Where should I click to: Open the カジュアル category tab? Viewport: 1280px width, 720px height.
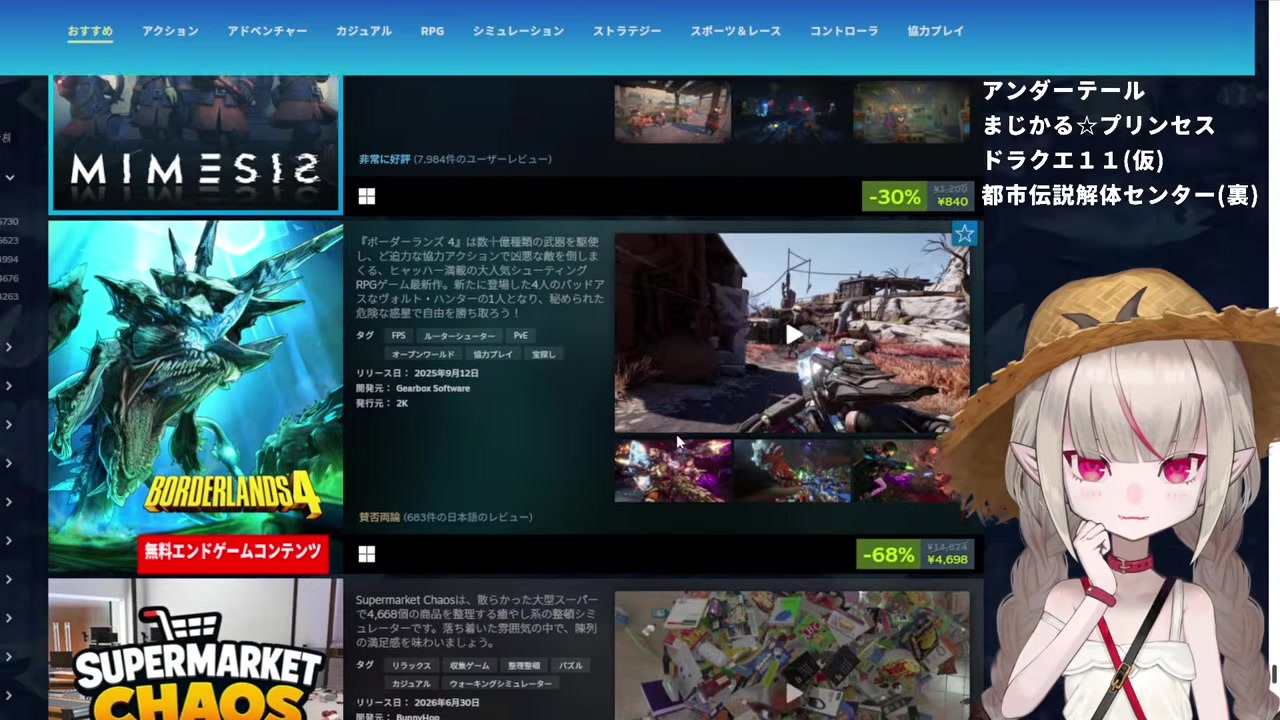[364, 31]
